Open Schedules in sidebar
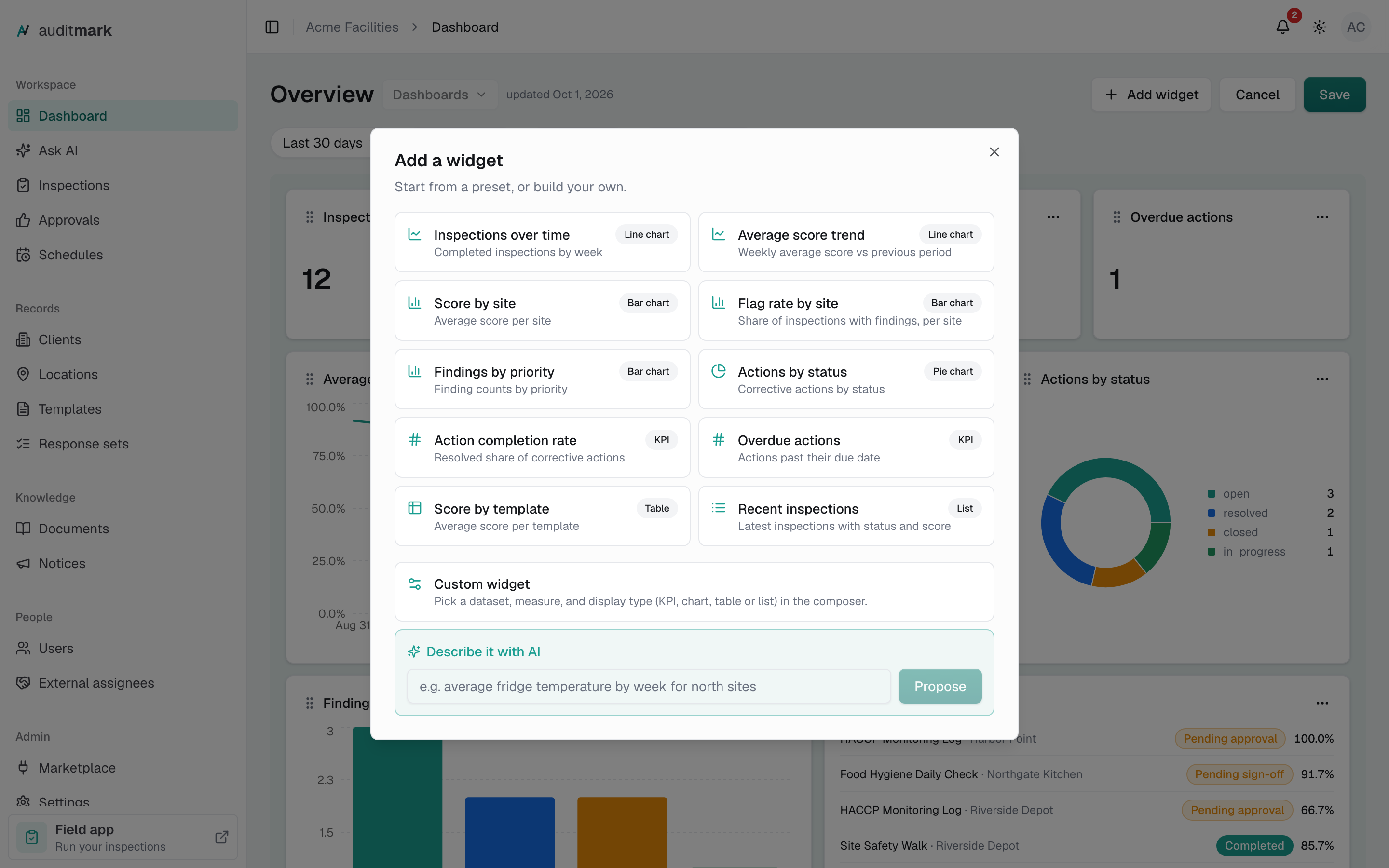Image resolution: width=1389 pixels, height=868 pixels. coord(123,255)
